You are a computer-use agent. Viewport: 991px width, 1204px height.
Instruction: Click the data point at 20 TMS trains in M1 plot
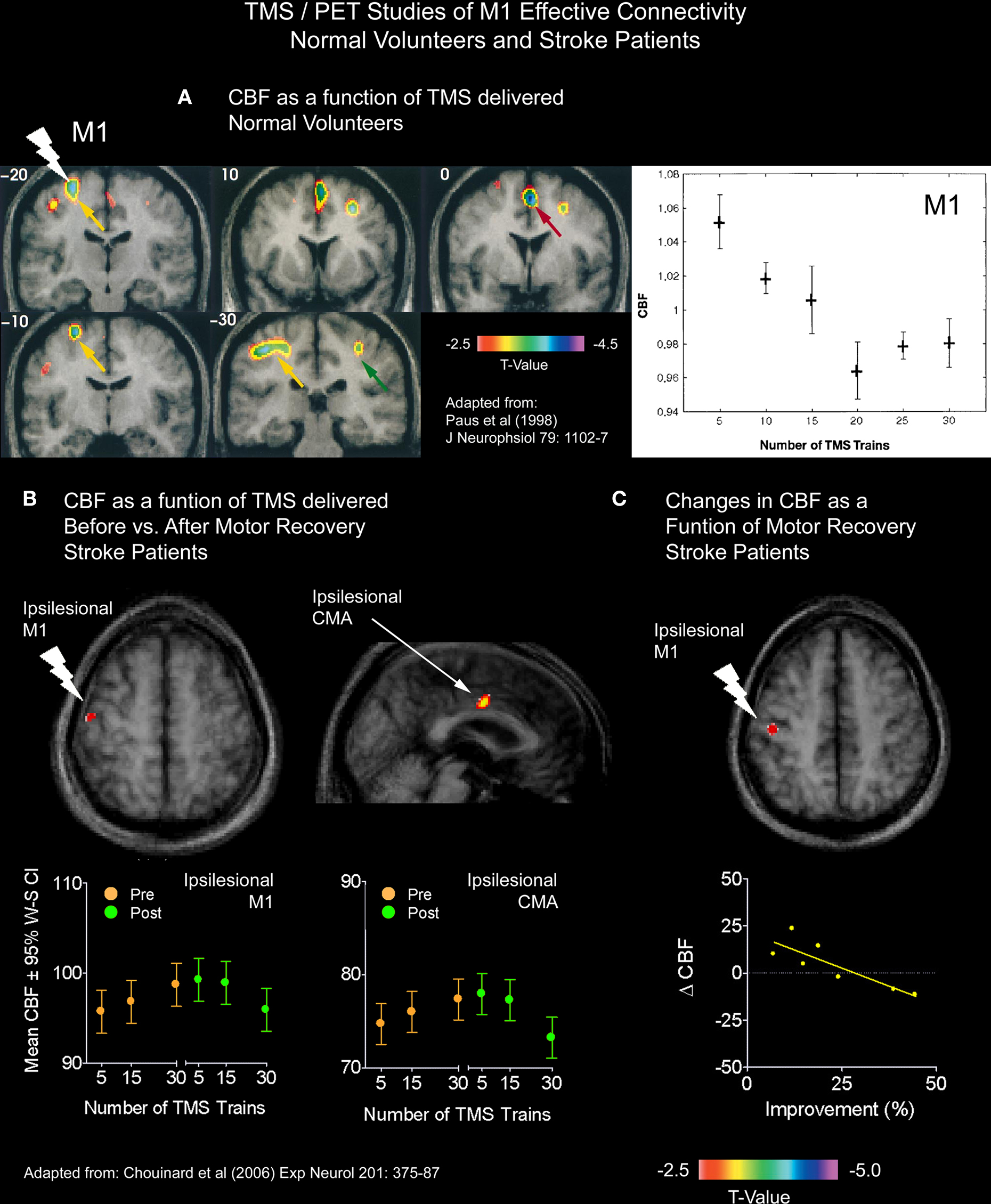click(x=857, y=371)
